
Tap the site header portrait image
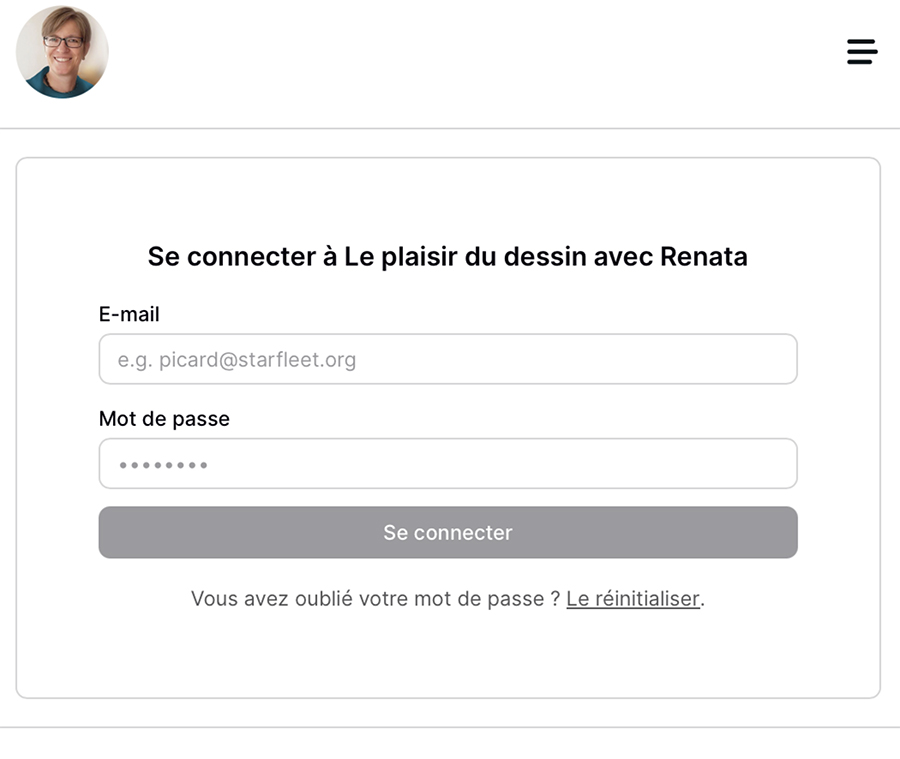(62, 52)
